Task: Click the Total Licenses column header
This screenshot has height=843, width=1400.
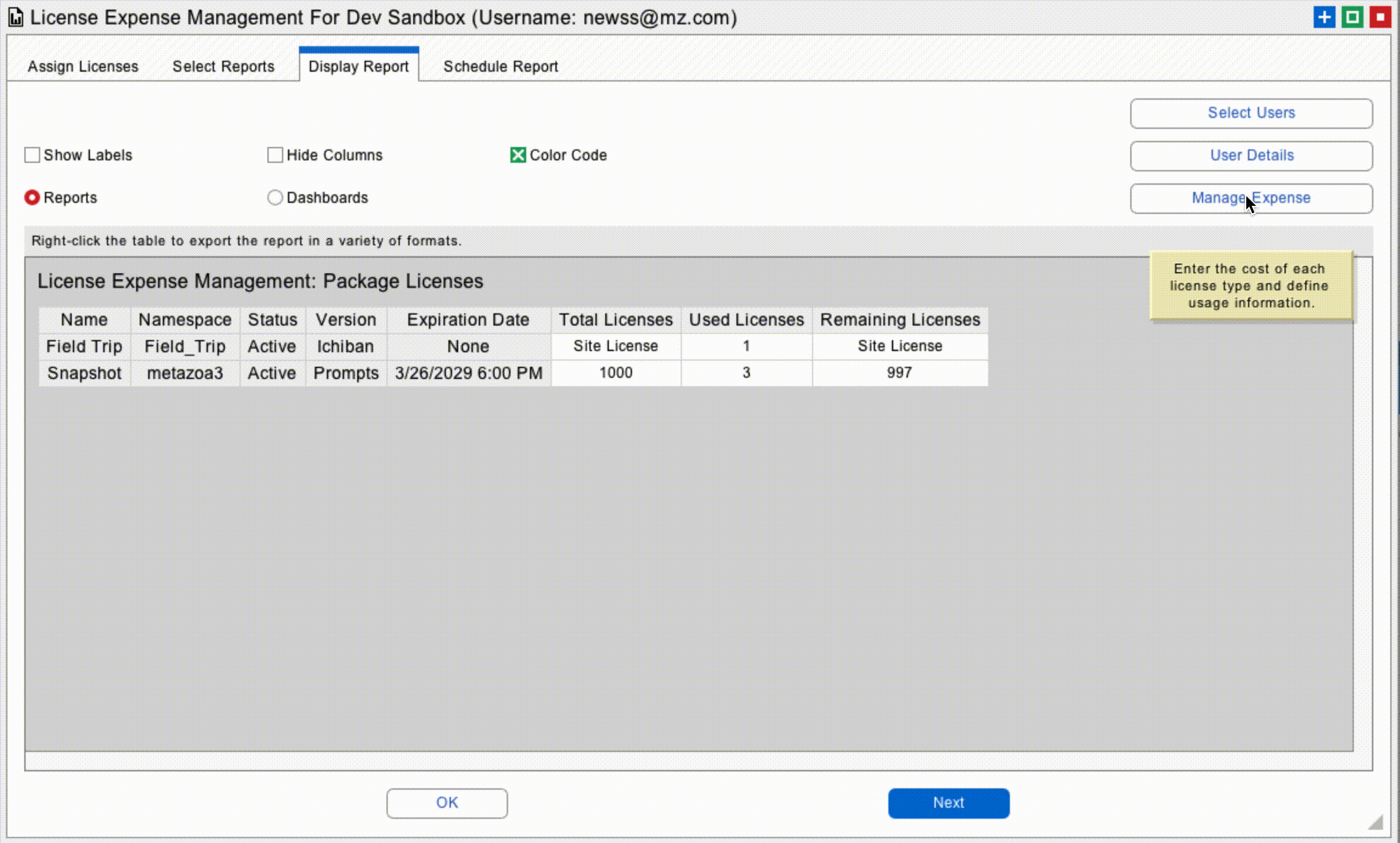Action: (x=616, y=320)
